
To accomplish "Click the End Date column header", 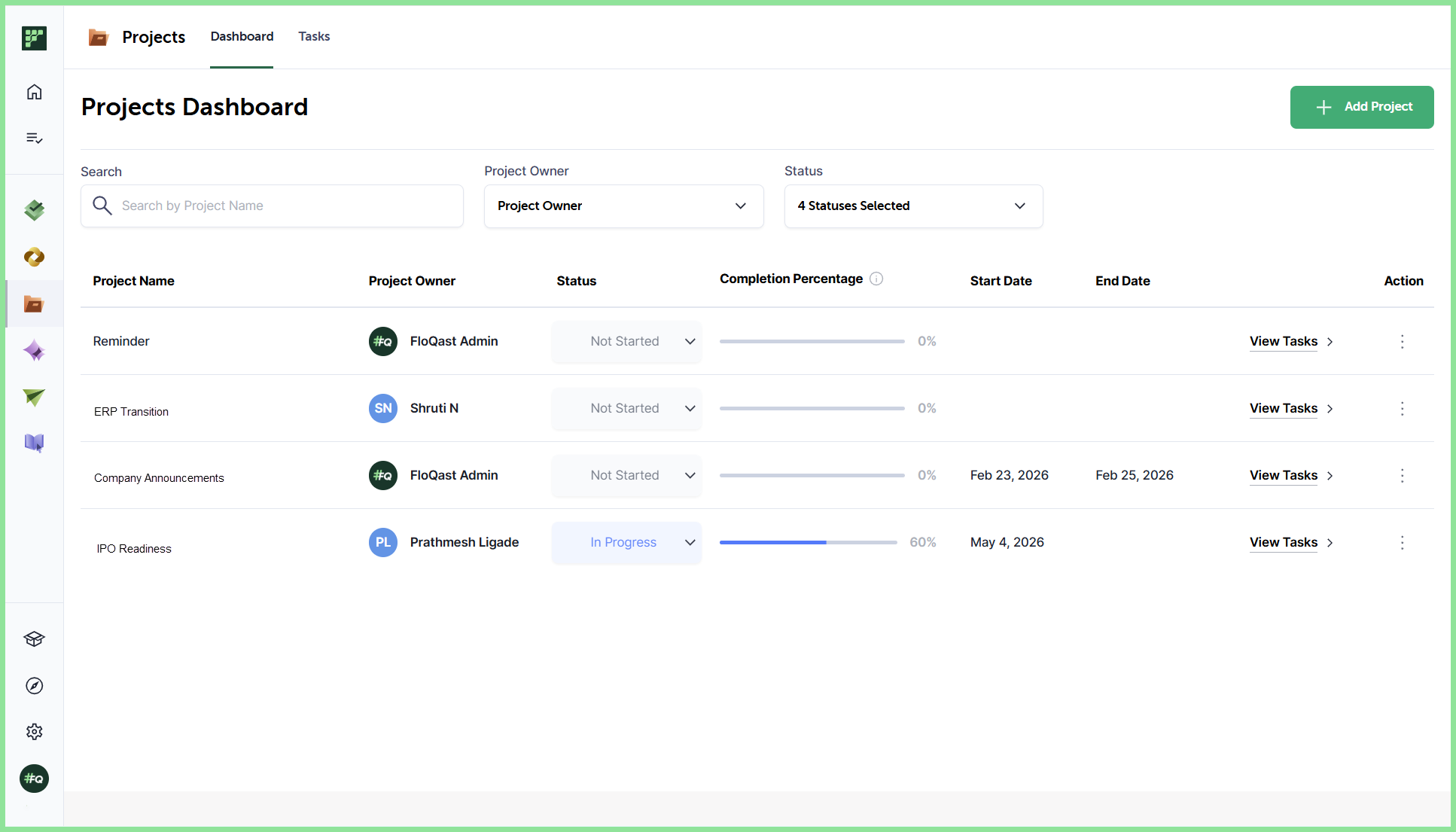I will pyautogui.click(x=1122, y=281).
